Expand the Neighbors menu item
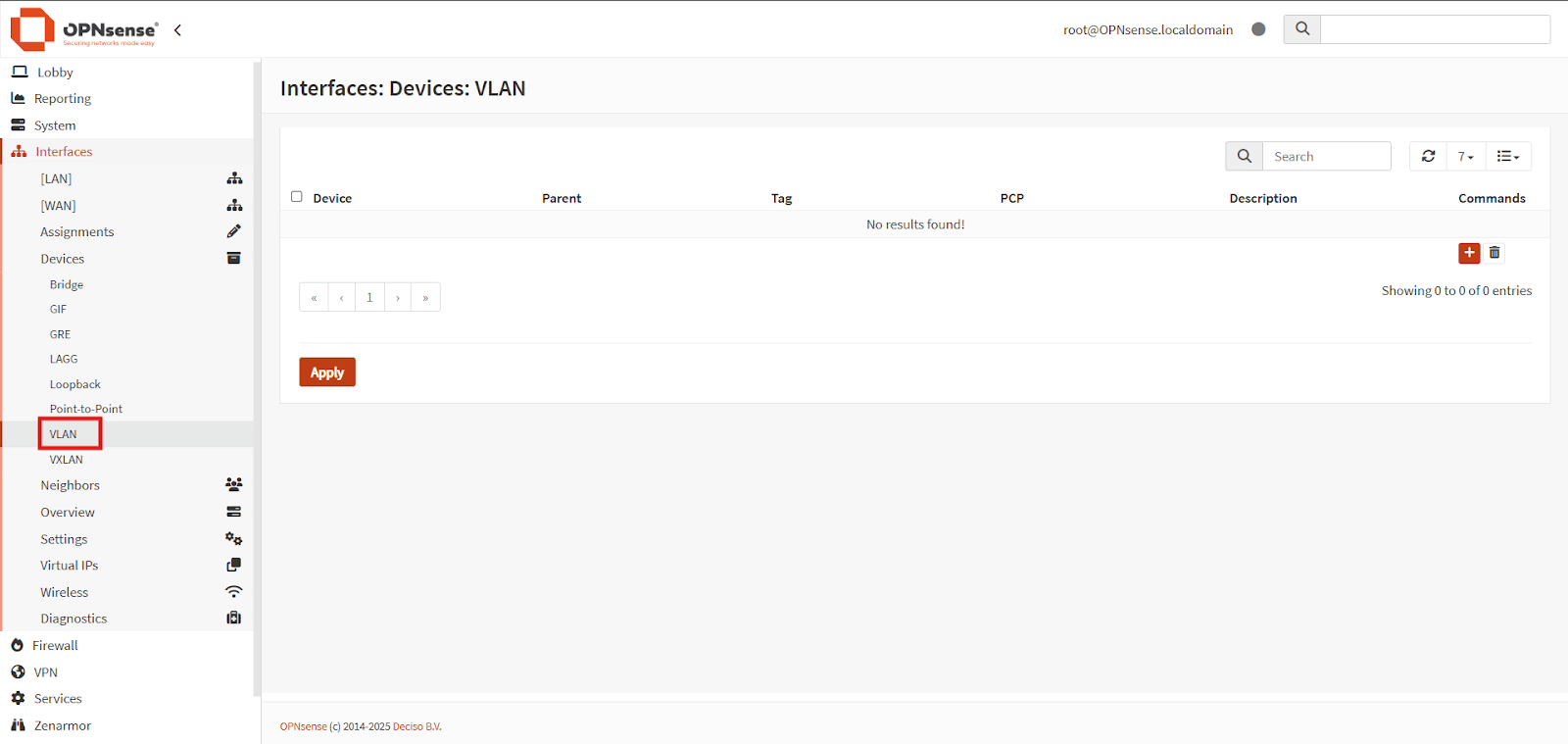1568x744 pixels. (x=70, y=485)
